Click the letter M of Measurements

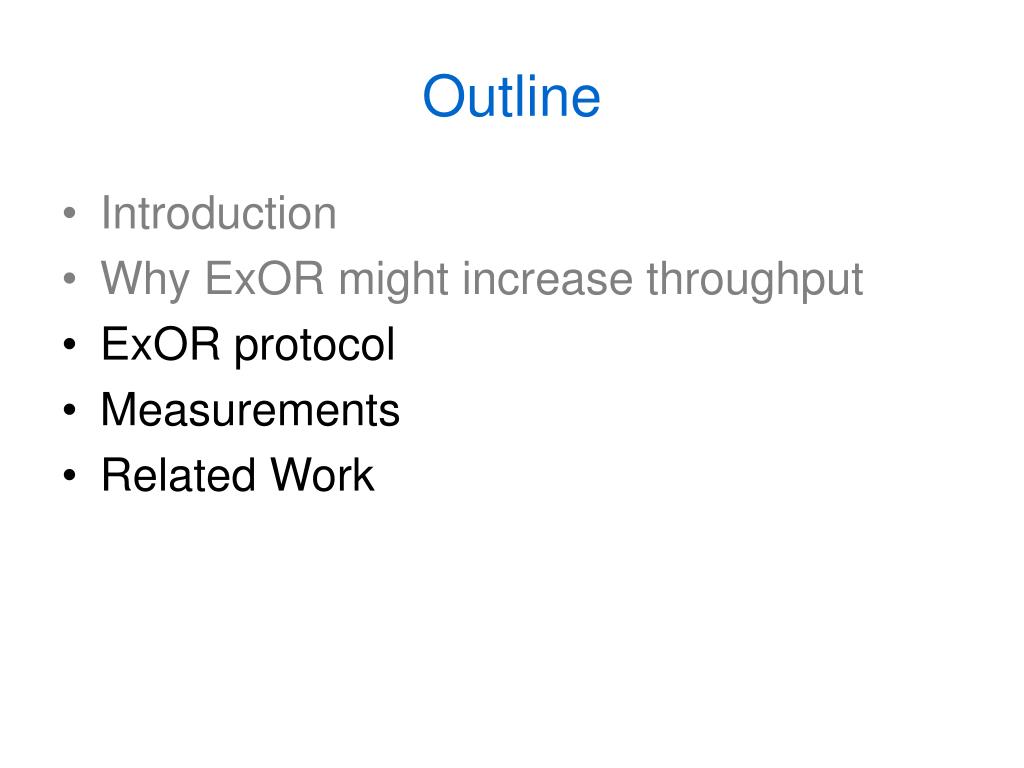click(x=120, y=409)
